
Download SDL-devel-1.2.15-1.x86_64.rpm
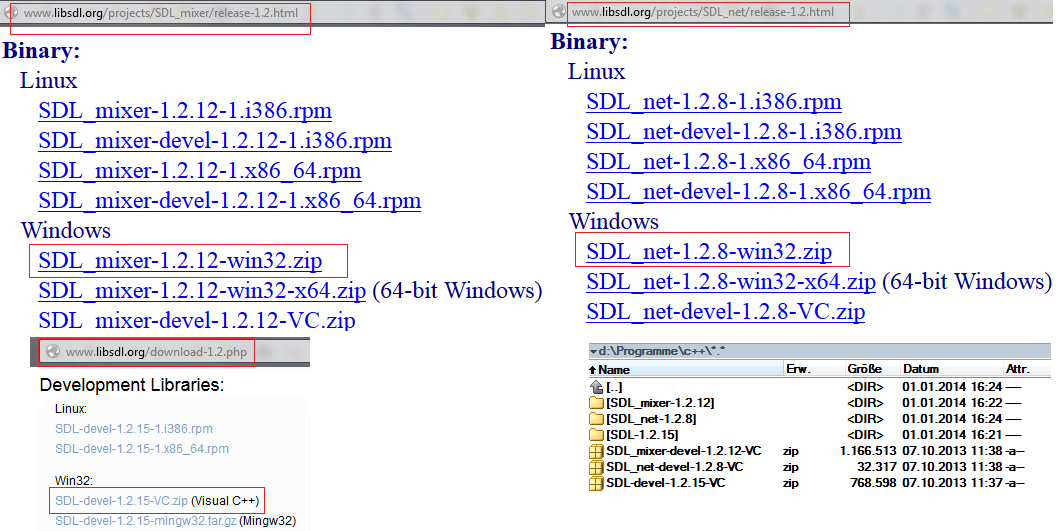click(142, 449)
